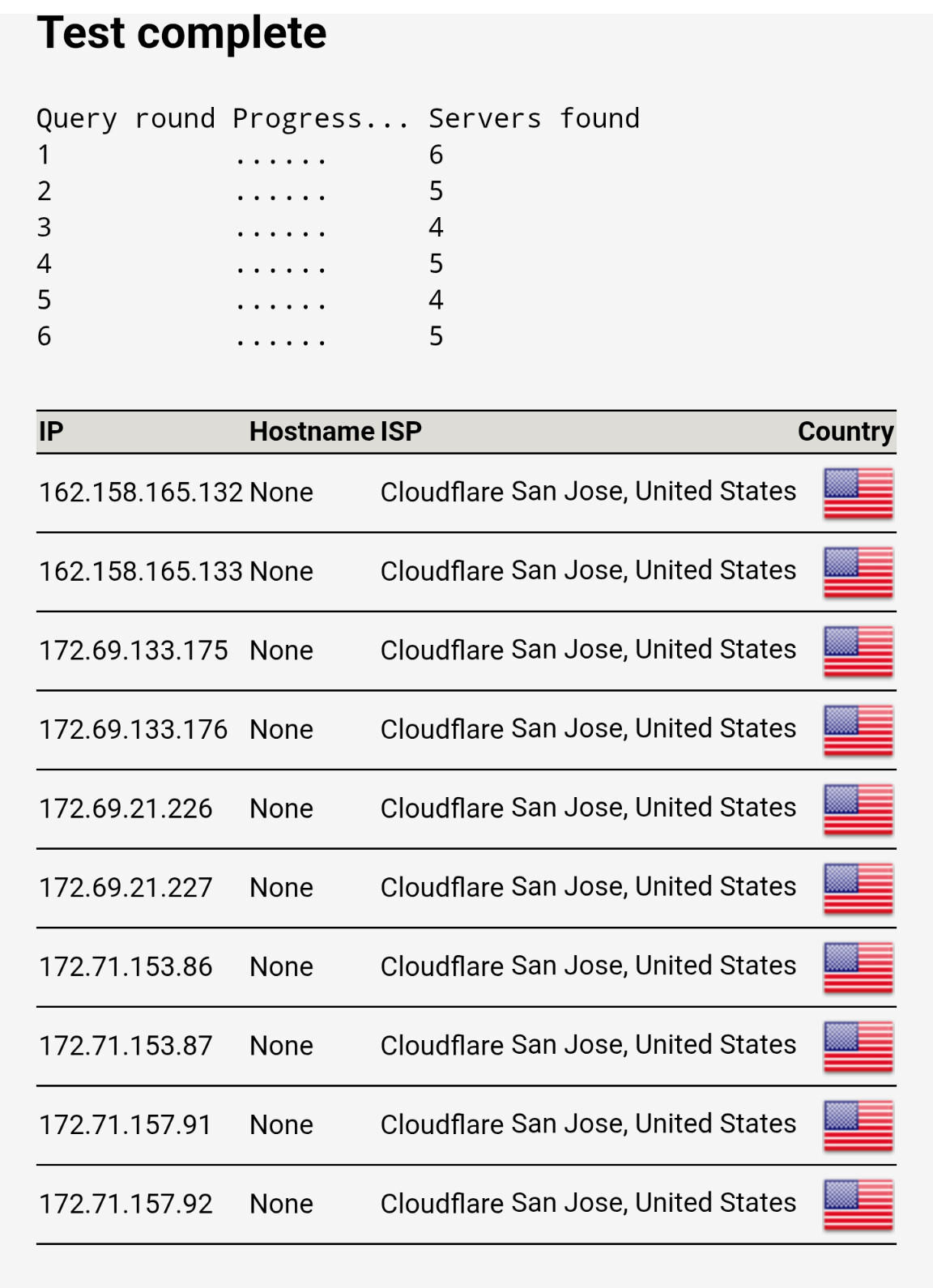Click the None hostname for 162.158.165.132

coord(281,493)
